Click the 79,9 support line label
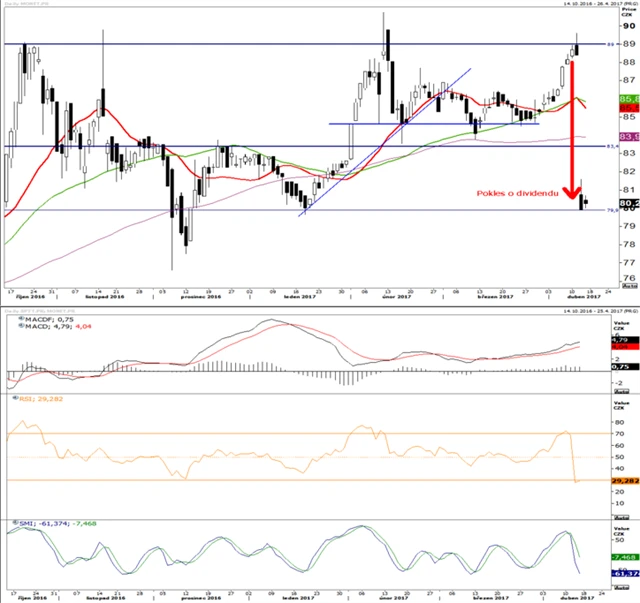 pyautogui.click(x=613, y=210)
